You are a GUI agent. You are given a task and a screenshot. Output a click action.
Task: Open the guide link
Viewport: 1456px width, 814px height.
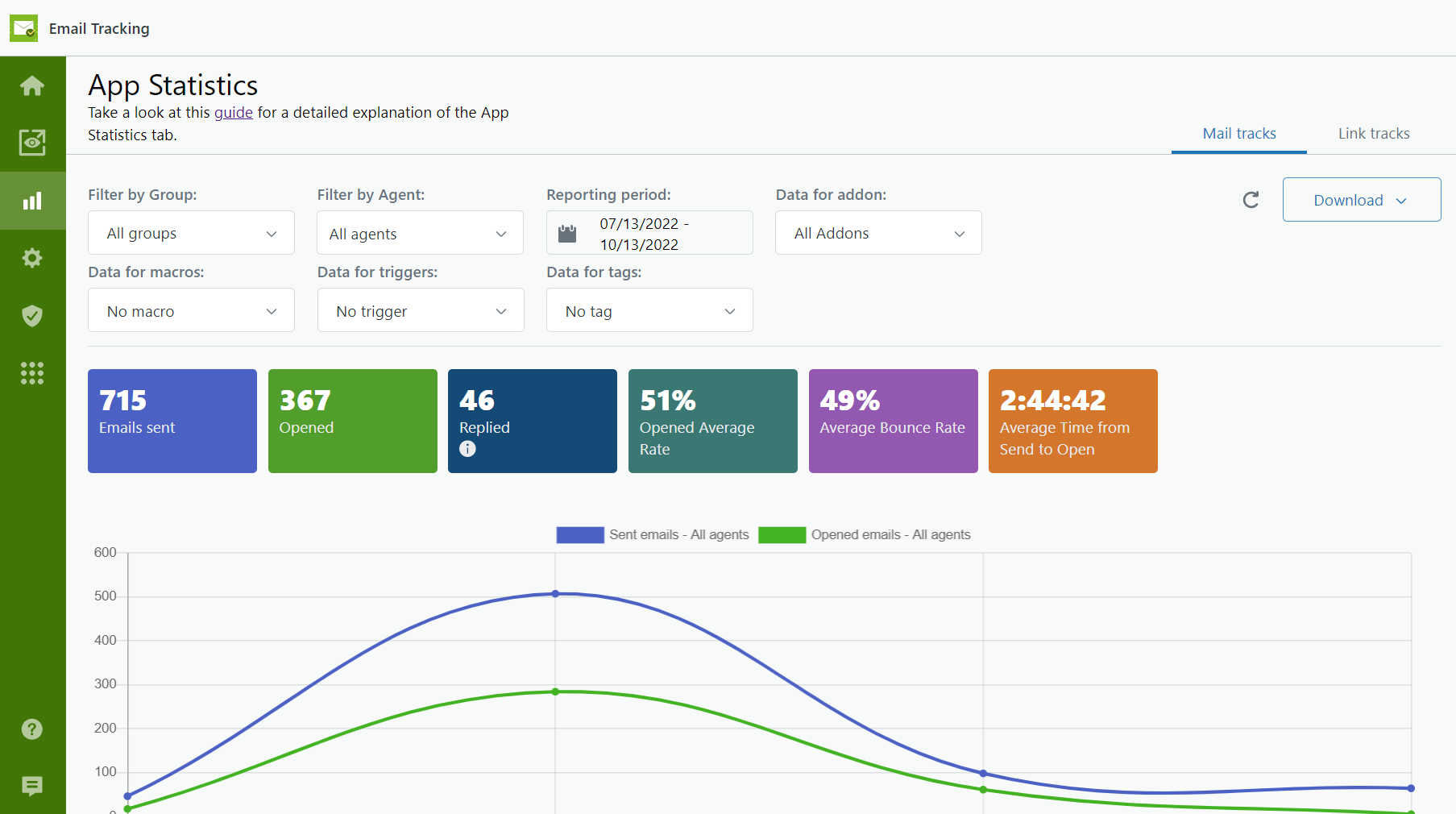pyautogui.click(x=234, y=113)
